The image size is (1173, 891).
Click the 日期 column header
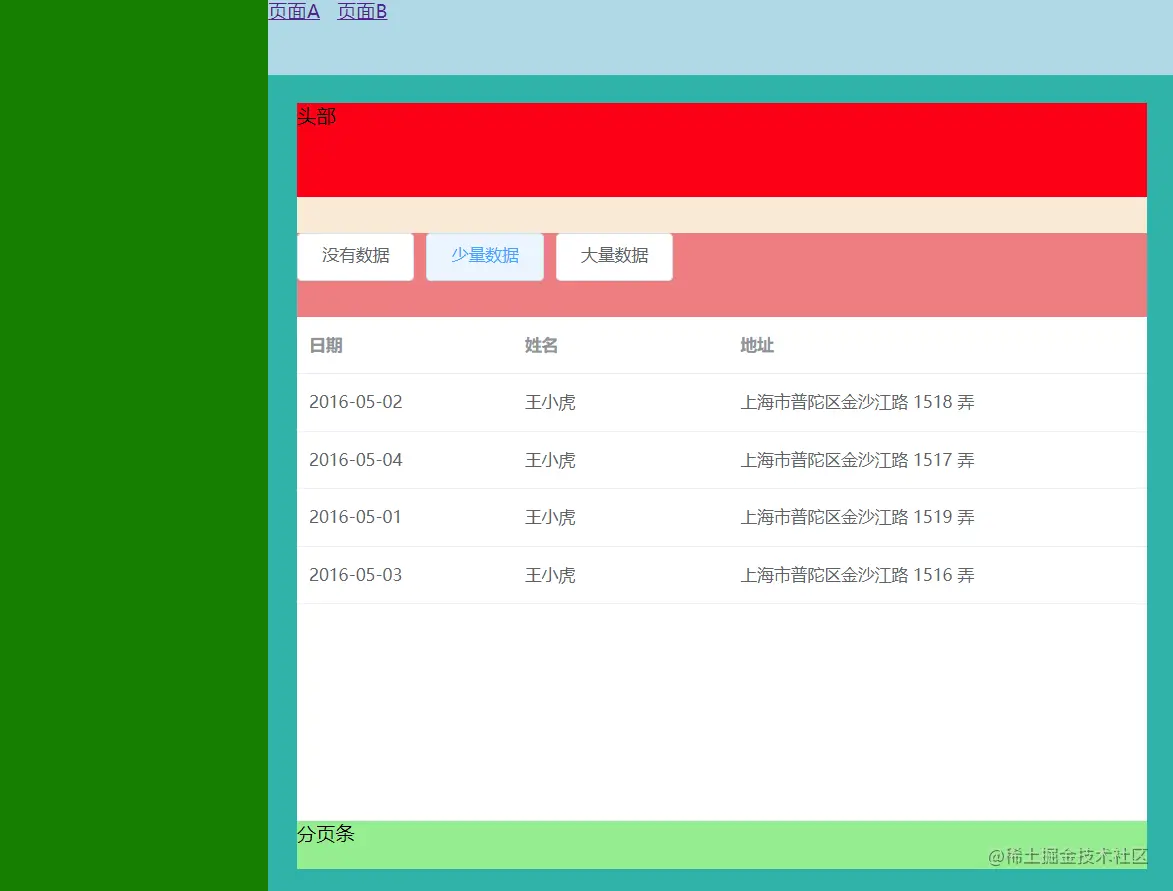(x=326, y=346)
